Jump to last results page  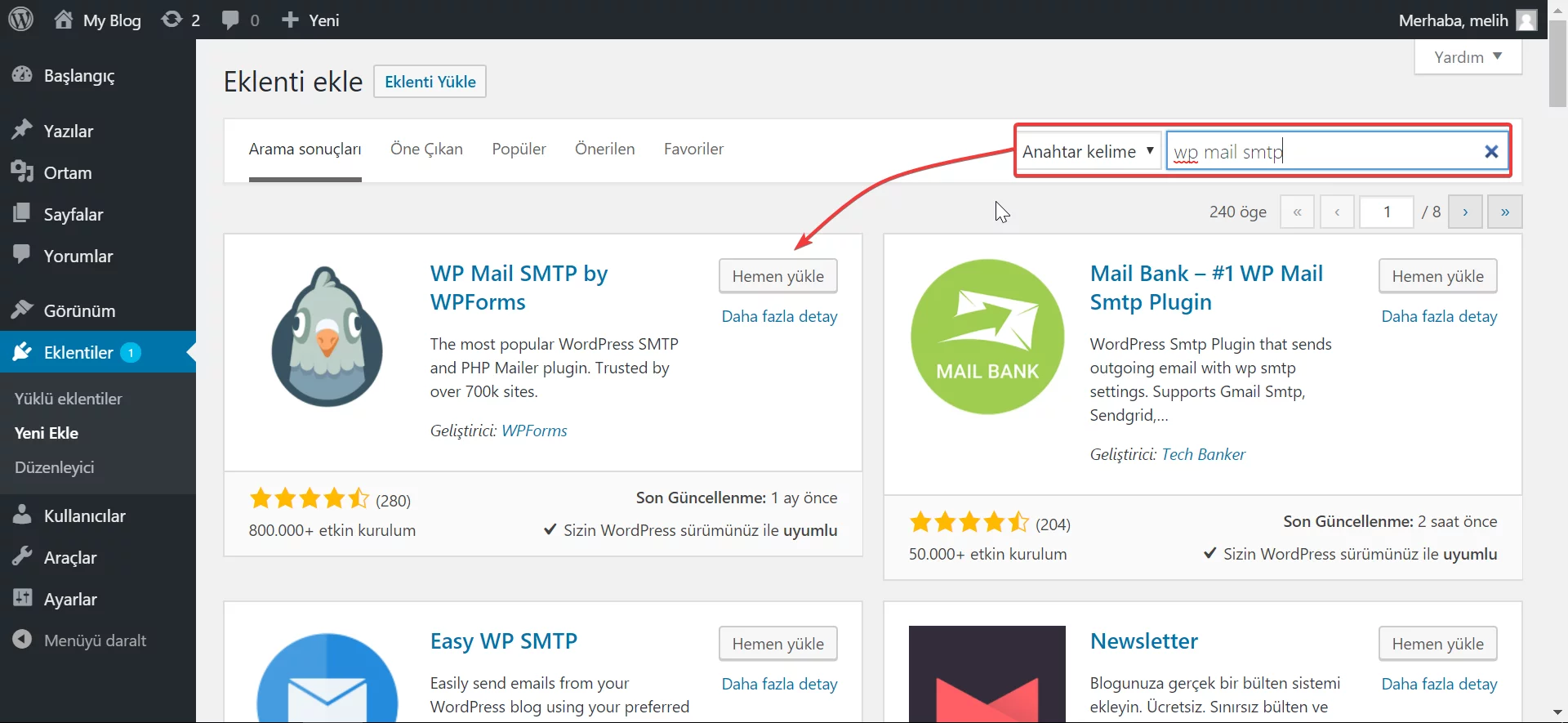[1504, 212]
